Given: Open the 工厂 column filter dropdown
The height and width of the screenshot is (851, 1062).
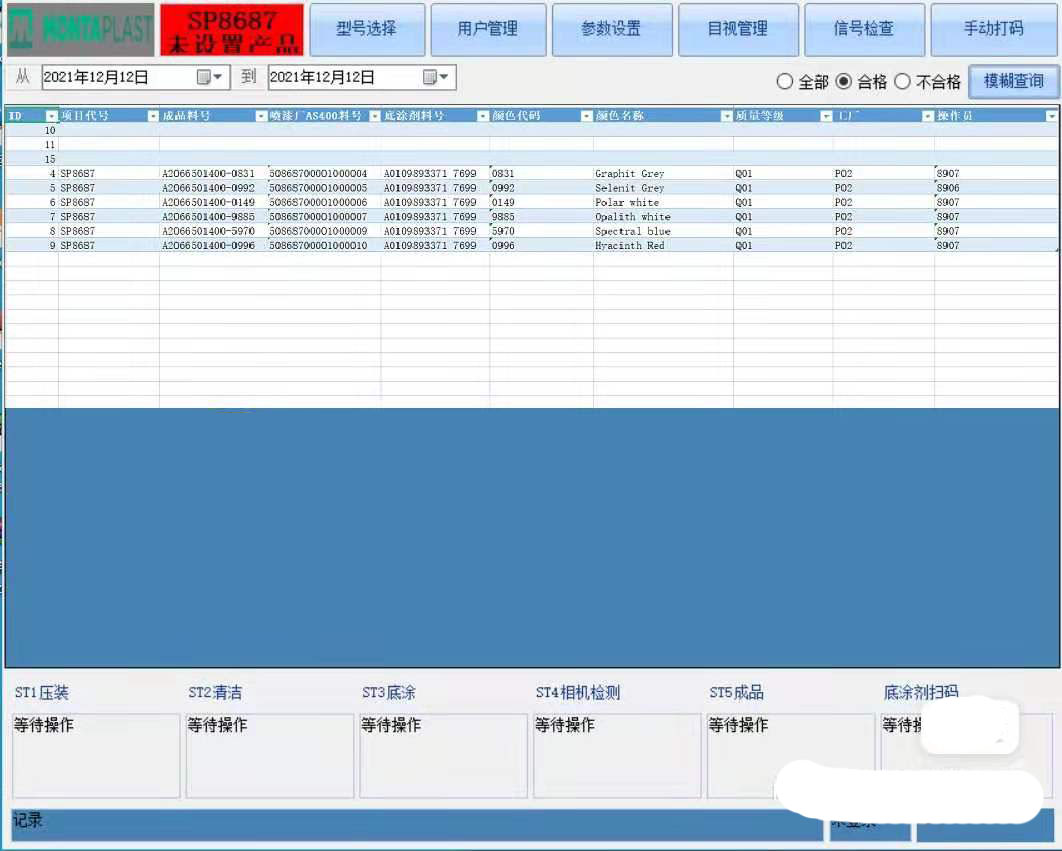Looking at the screenshot, I should 928,116.
